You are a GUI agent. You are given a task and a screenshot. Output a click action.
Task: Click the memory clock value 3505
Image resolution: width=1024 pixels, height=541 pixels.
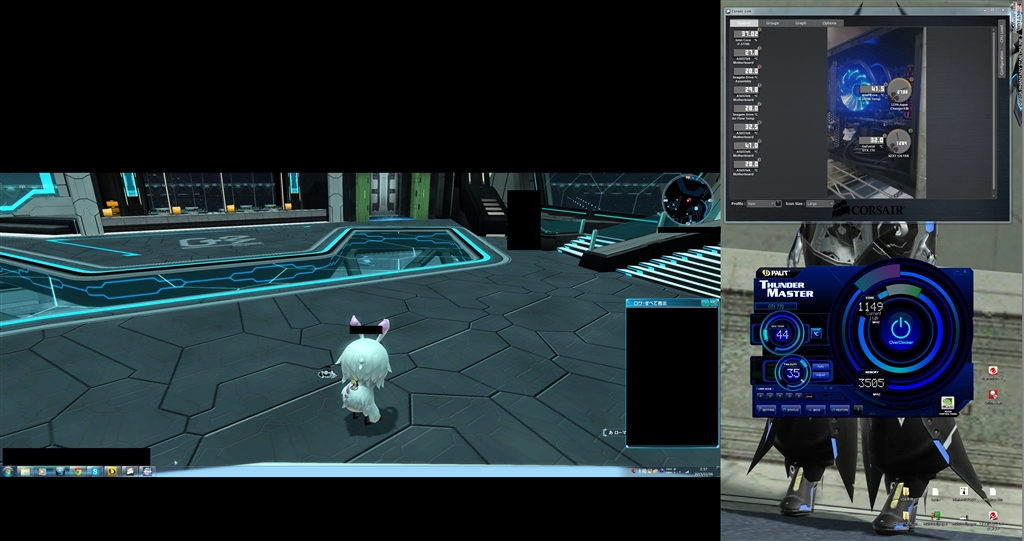(872, 383)
